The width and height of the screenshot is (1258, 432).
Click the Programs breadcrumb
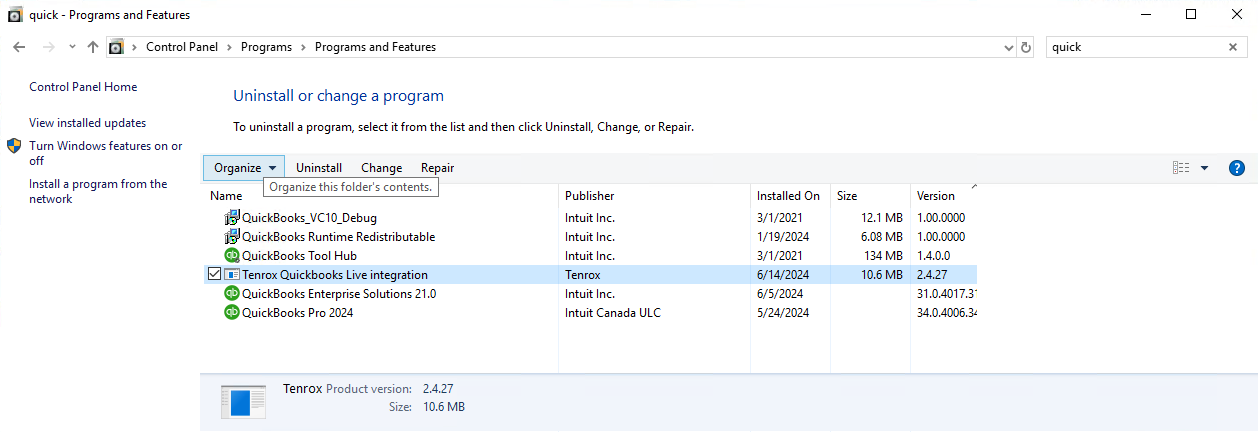(266, 47)
